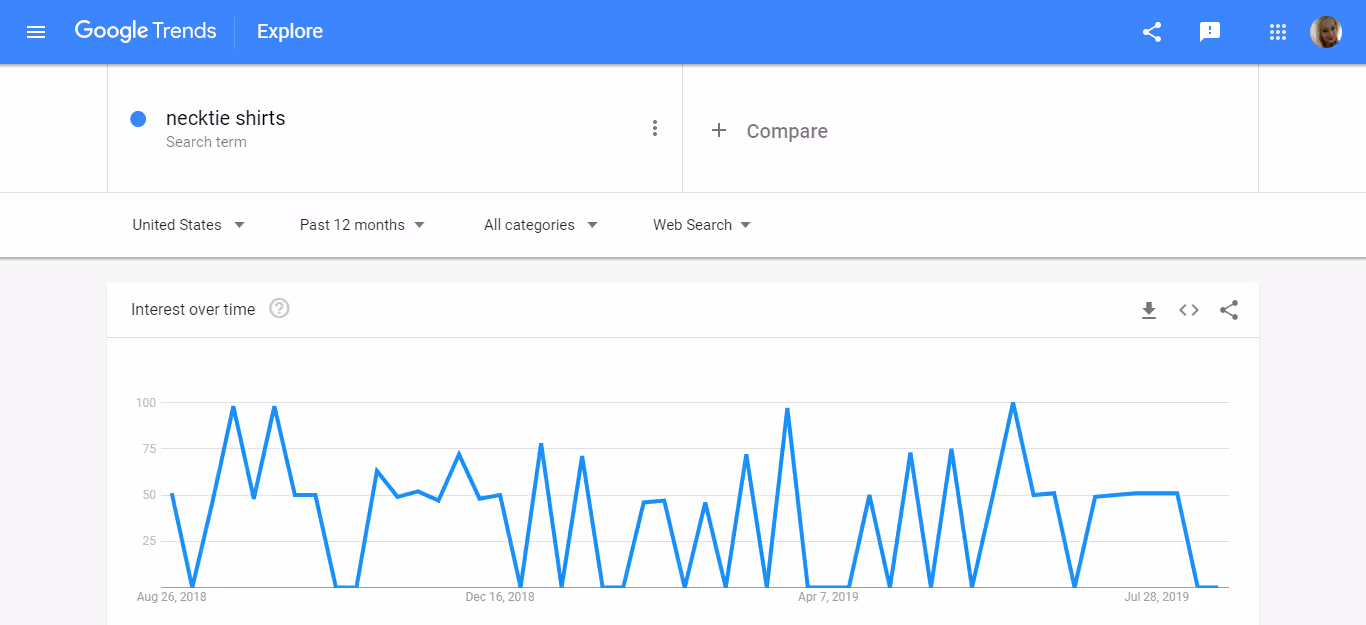Open the Google apps grid
Viewport: 1366px width, 625px height.
coord(1277,31)
